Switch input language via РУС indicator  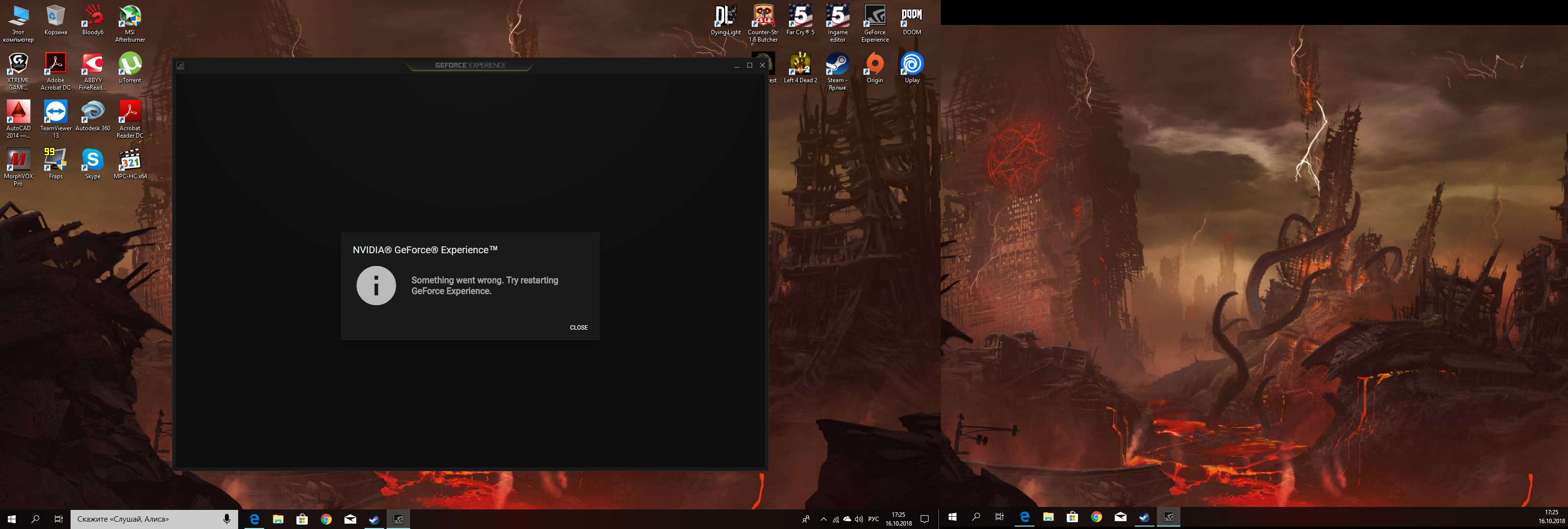[874, 519]
